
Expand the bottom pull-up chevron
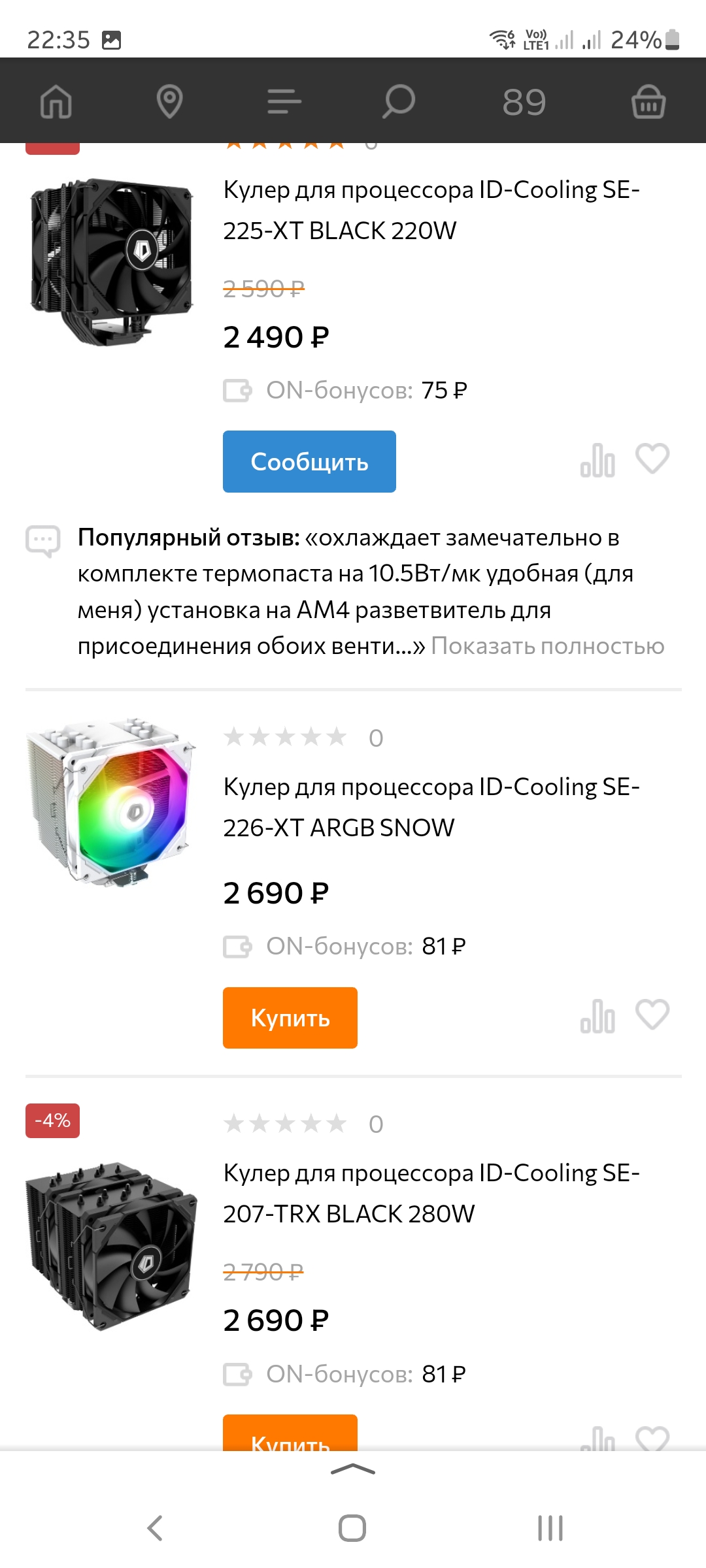coord(353,1470)
